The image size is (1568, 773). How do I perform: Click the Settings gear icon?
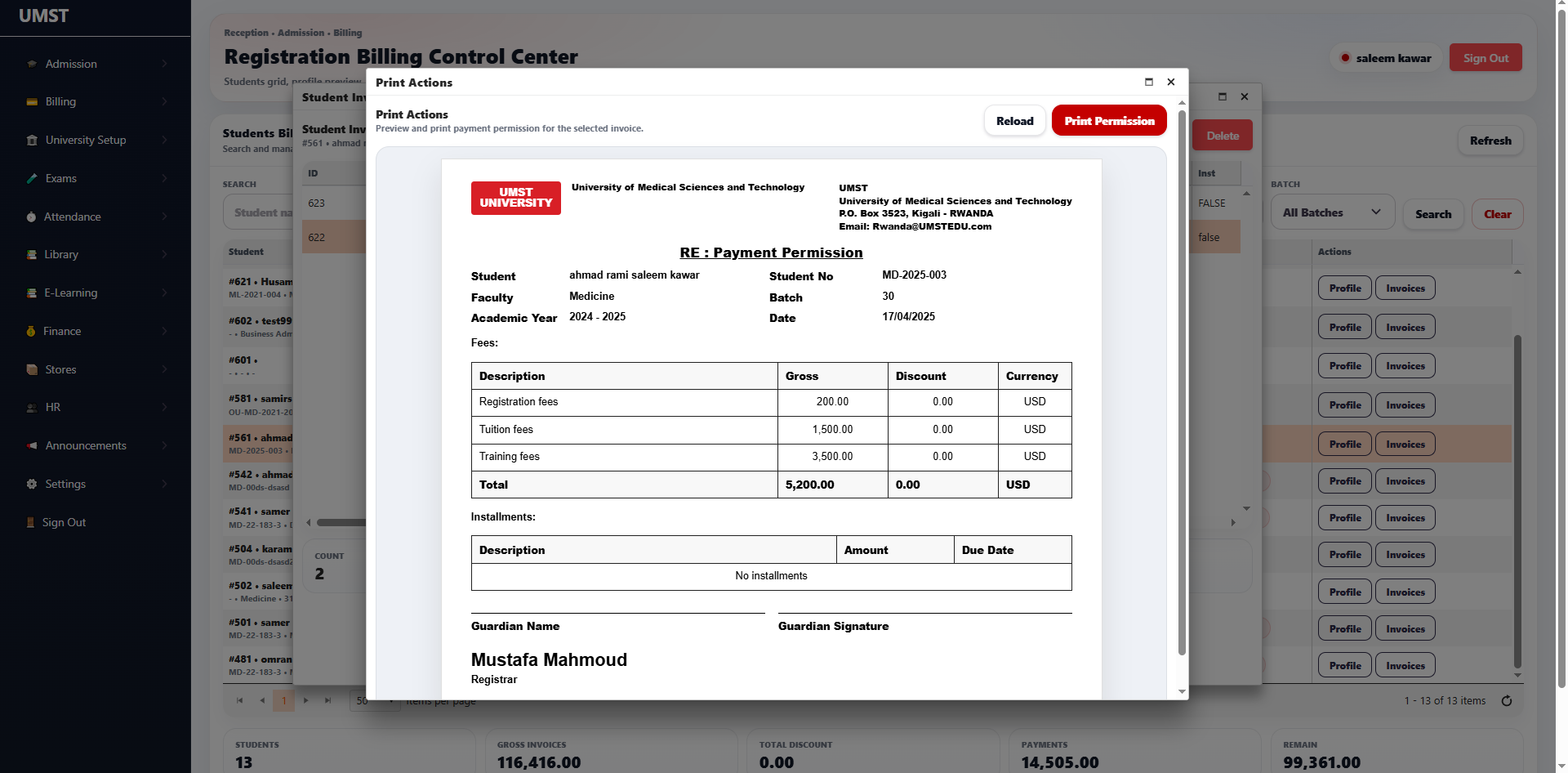[x=32, y=484]
